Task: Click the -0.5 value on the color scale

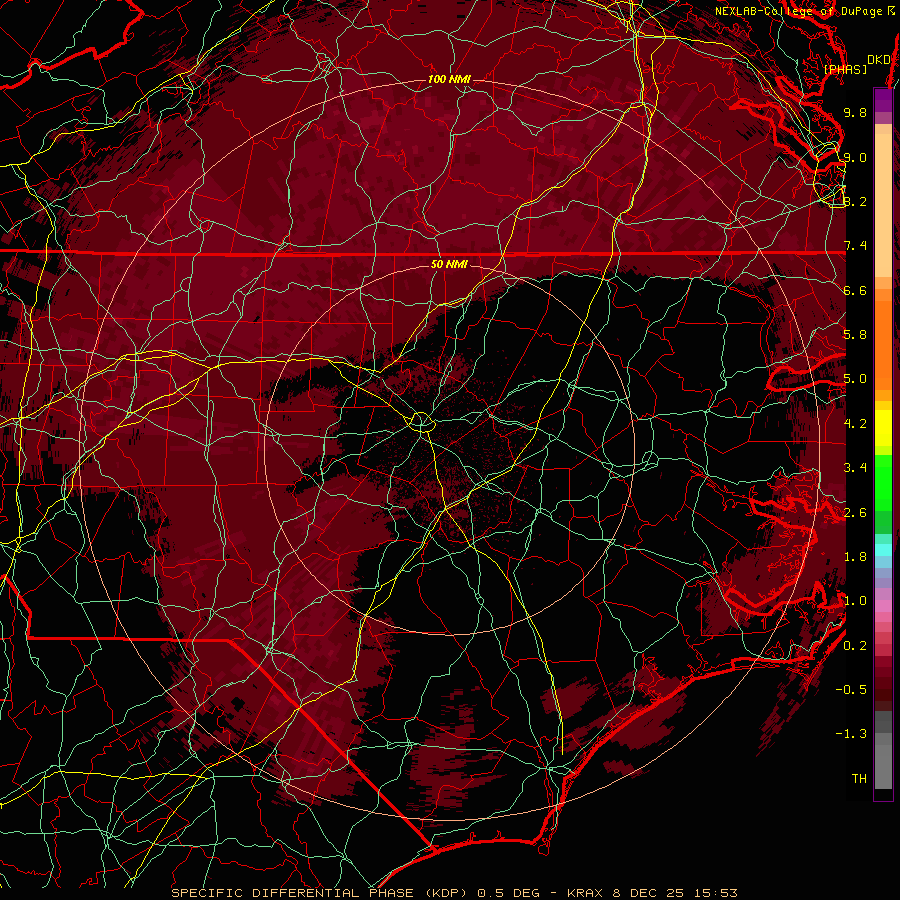Action: coord(851,690)
